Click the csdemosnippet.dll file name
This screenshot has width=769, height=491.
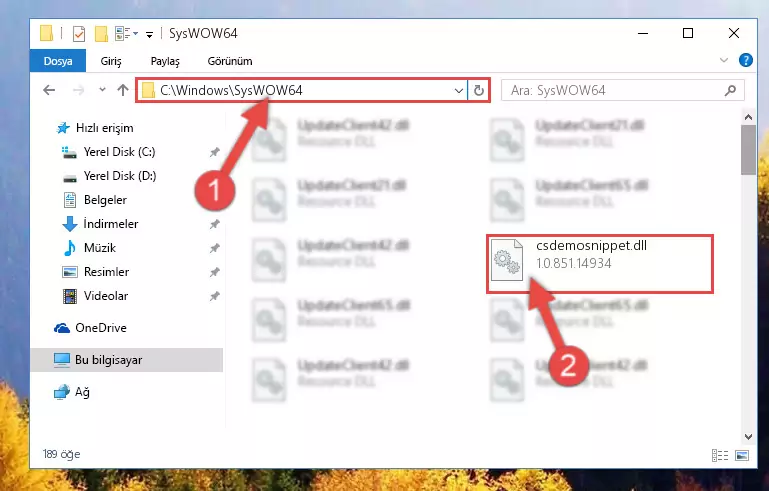tap(591, 246)
